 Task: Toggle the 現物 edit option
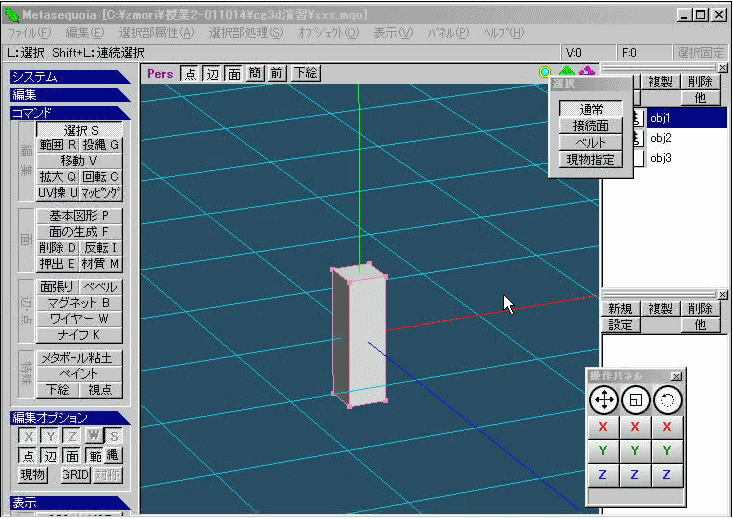click(x=32, y=475)
